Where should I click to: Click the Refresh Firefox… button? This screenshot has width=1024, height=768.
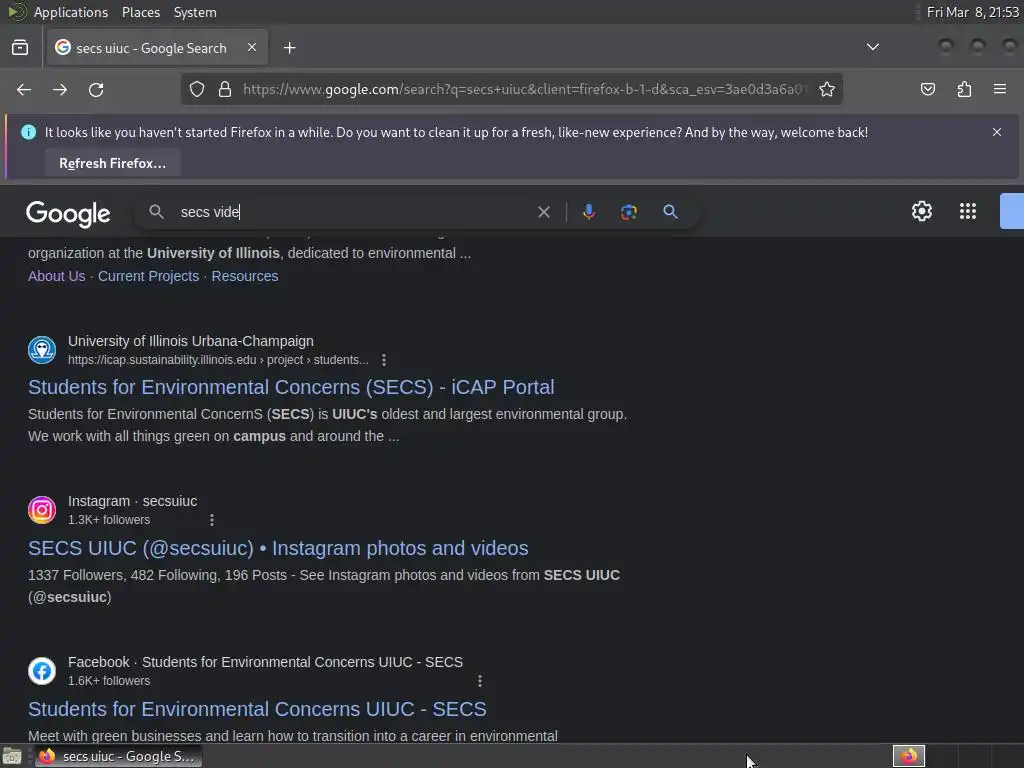112,163
